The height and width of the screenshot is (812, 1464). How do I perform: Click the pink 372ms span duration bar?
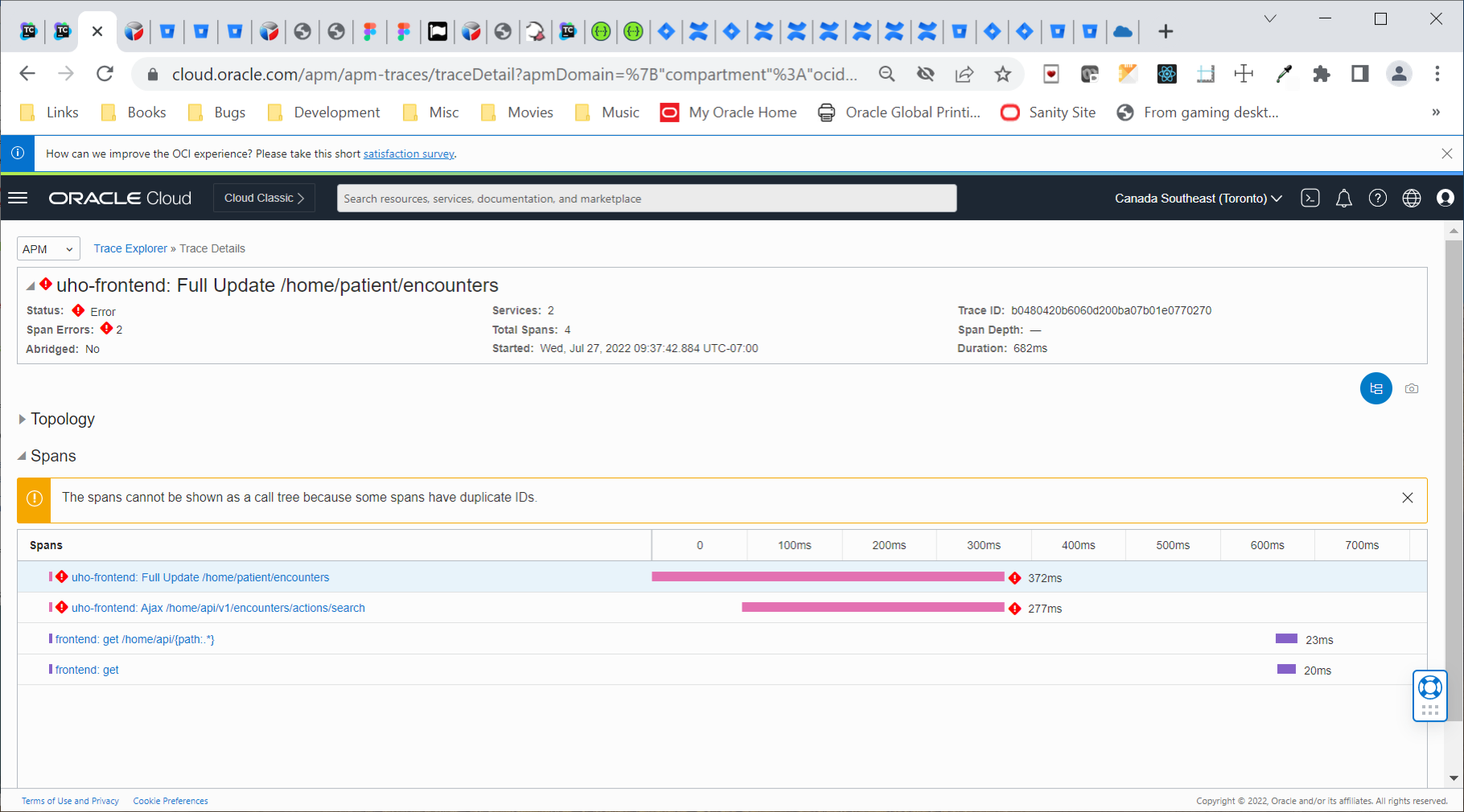(828, 576)
